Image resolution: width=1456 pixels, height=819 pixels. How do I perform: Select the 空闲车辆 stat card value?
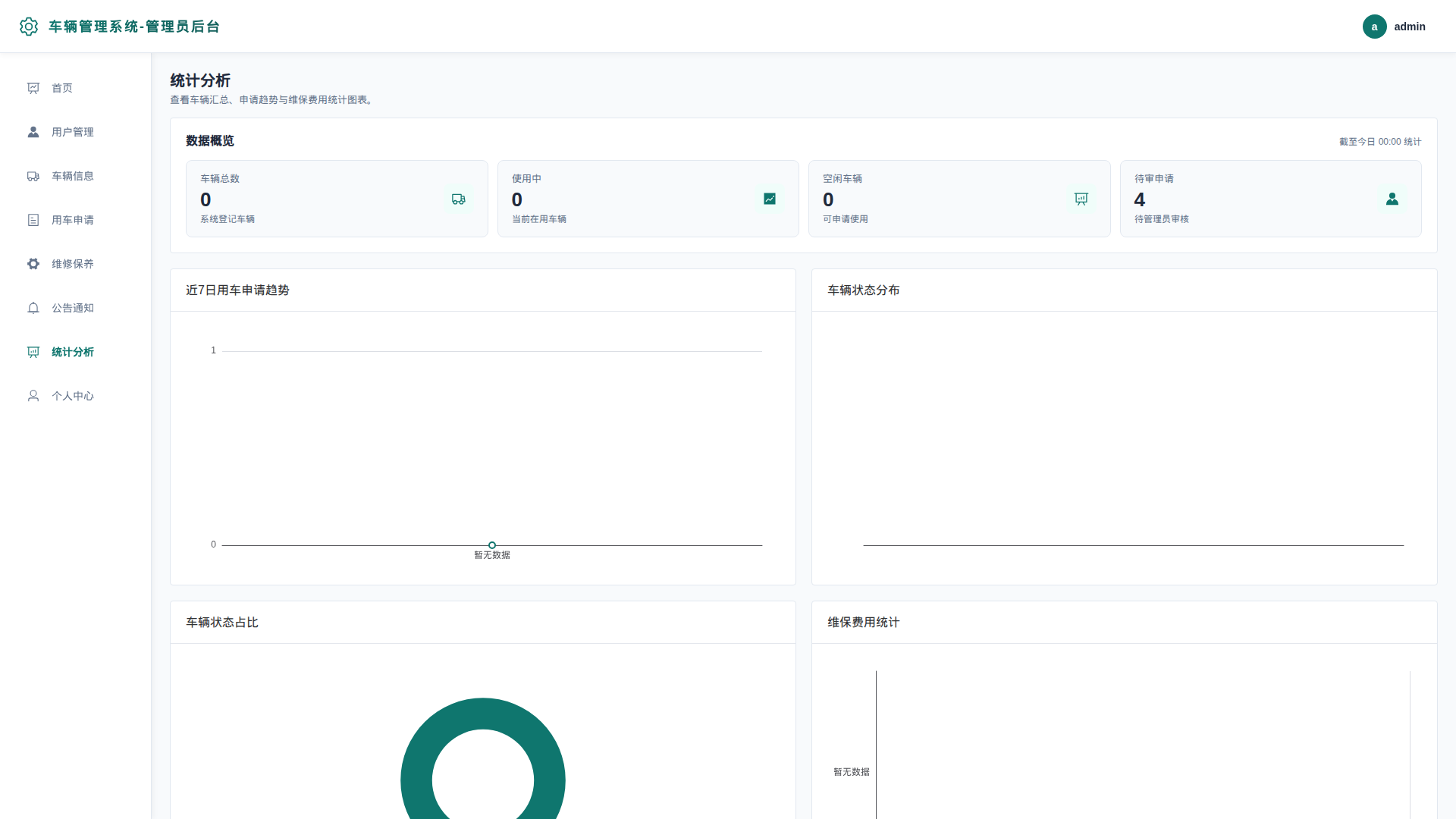pos(828,199)
